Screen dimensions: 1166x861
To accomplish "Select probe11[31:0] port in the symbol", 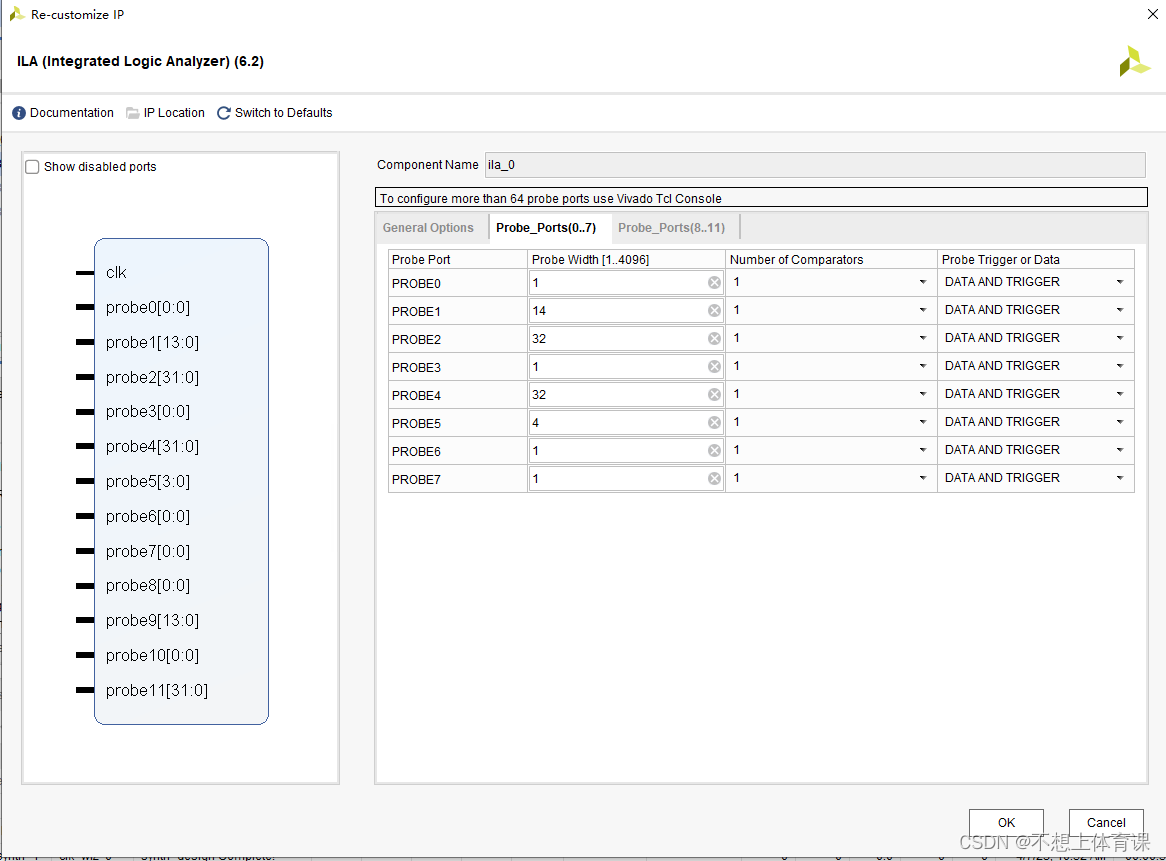I will click(x=157, y=691).
